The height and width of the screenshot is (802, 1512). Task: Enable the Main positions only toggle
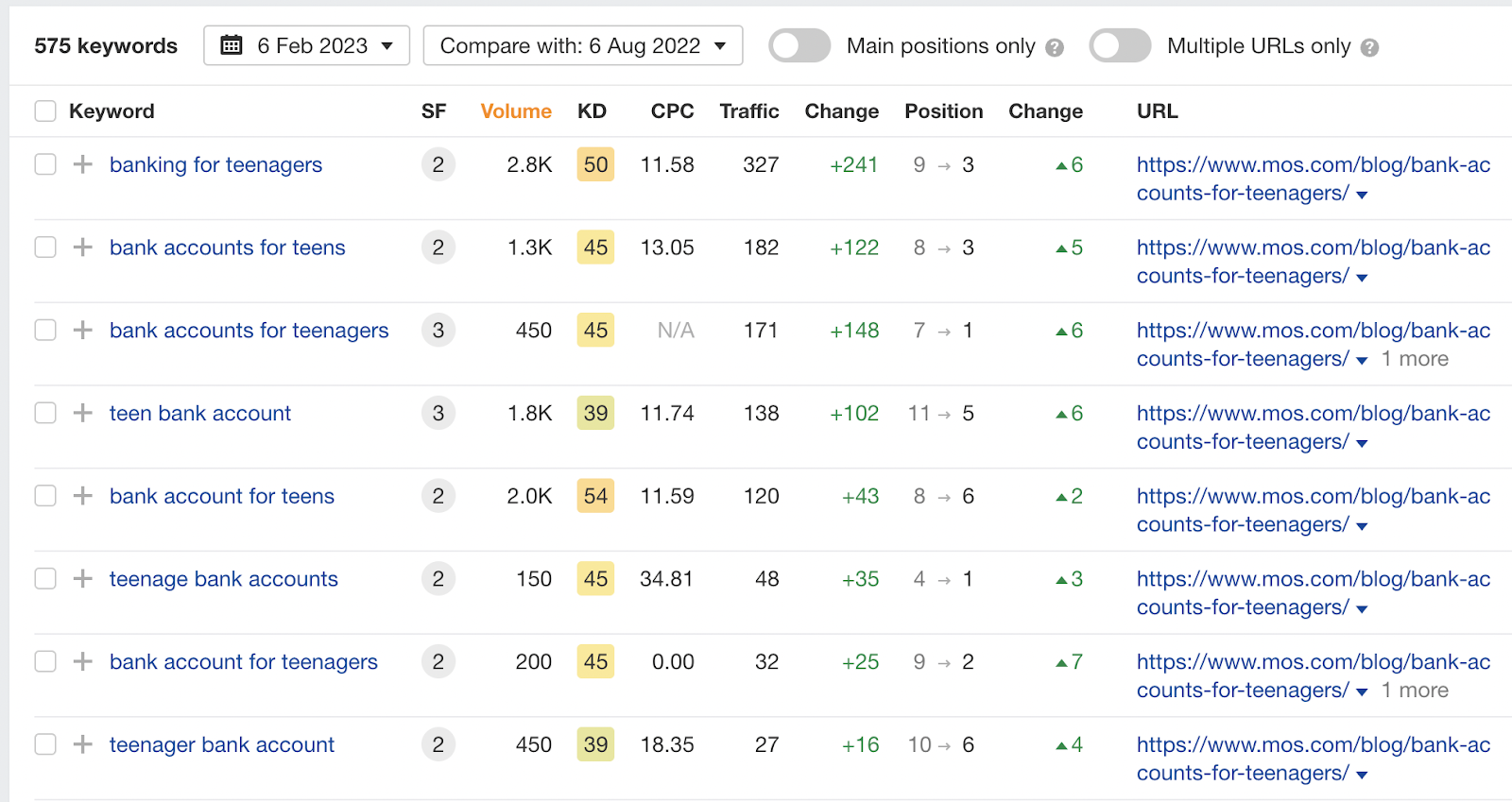point(799,45)
